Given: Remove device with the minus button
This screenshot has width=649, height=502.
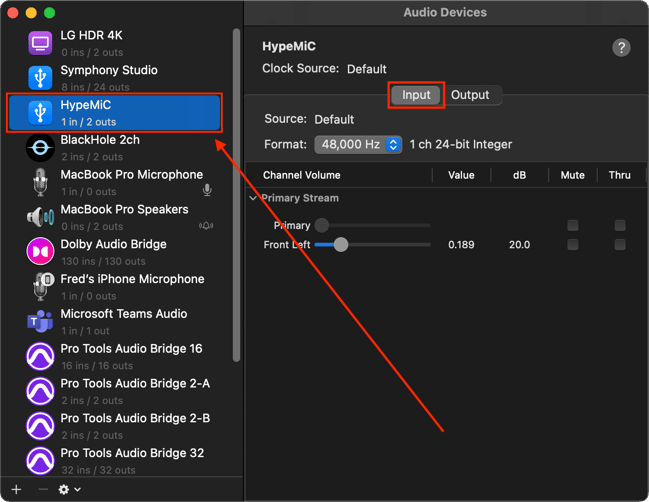Looking at the screenshot, I should pyautogui.click(x=43, y=490).
